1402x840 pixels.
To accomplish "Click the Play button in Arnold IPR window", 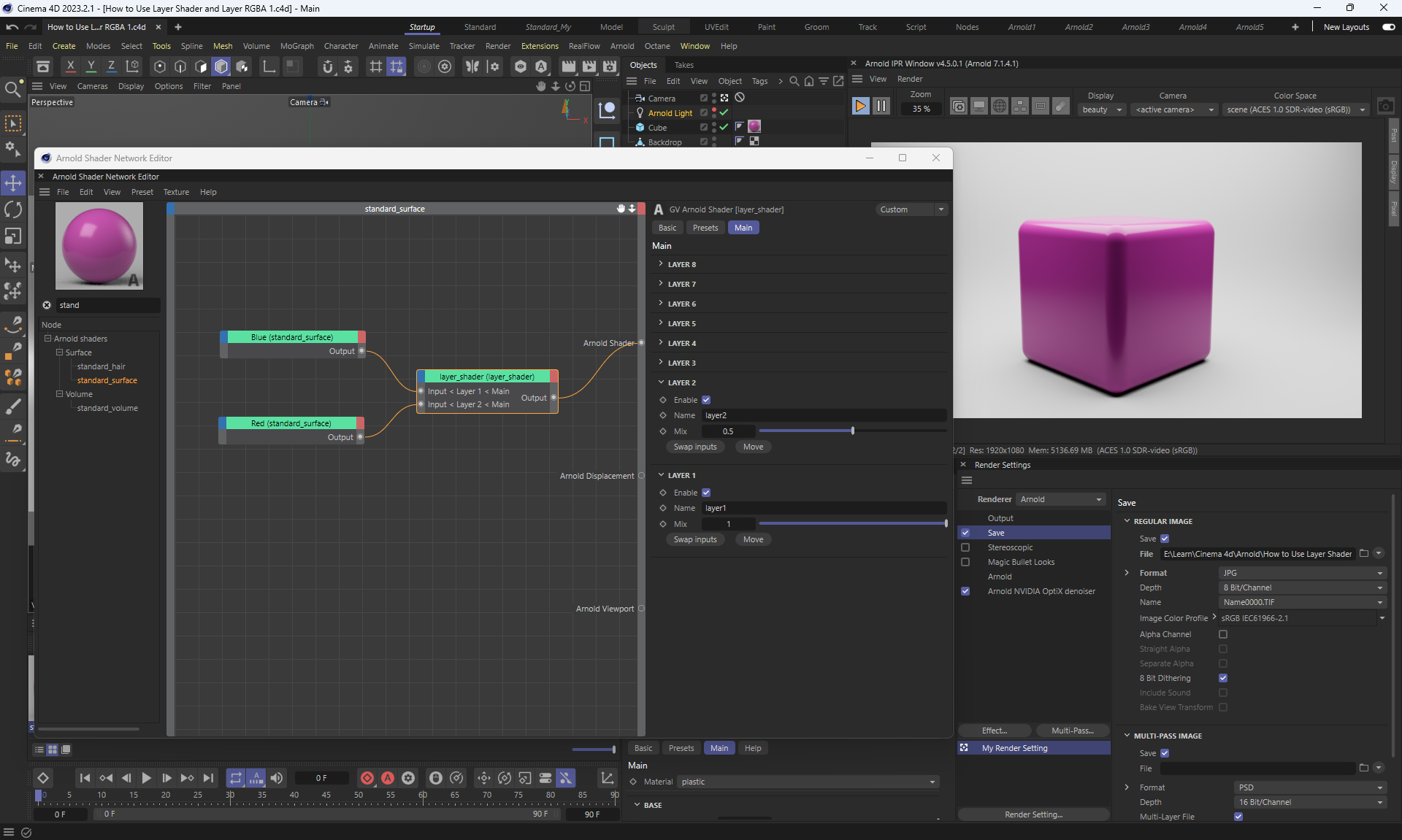I will (x=860, y=107).
